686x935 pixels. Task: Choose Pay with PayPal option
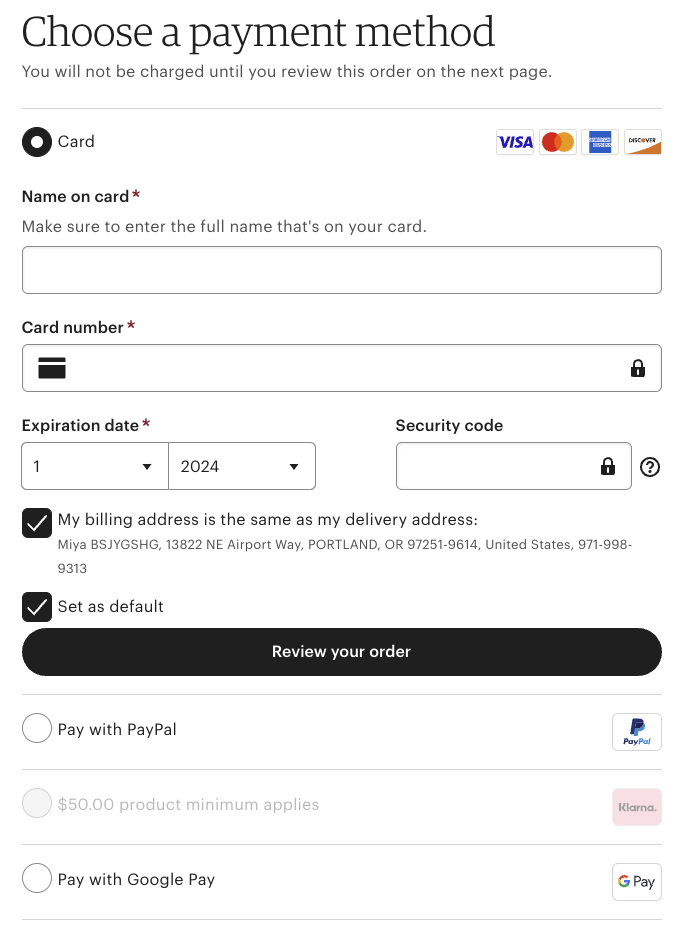coord(37,729)
